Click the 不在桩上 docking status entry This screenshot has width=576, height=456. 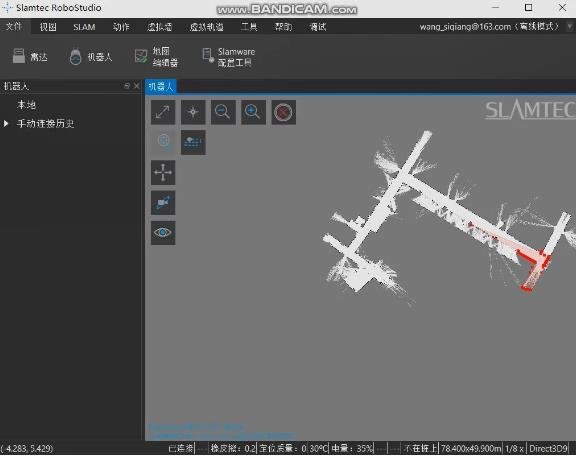point(420,449)
